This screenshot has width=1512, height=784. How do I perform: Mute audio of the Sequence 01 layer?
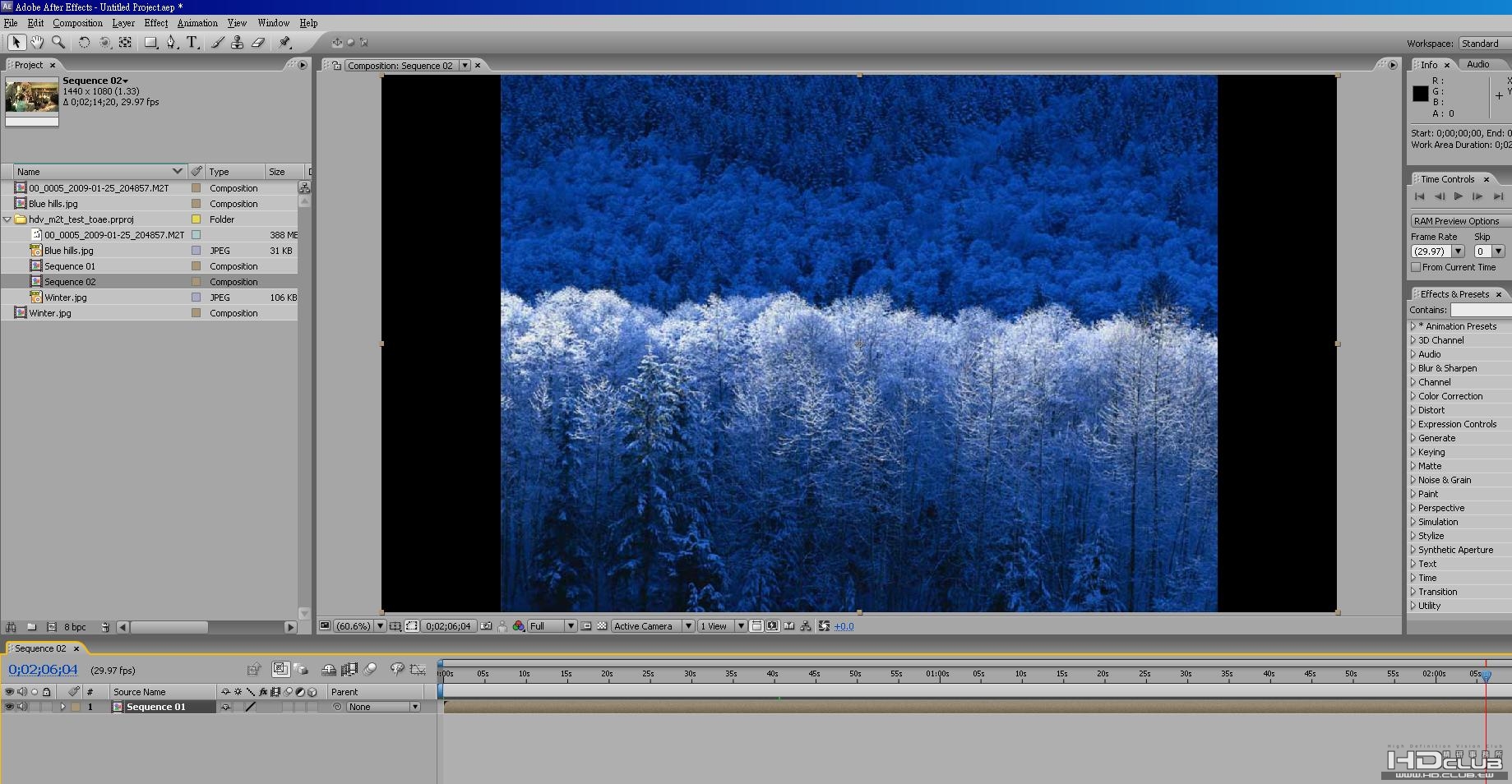coord(22,707)
